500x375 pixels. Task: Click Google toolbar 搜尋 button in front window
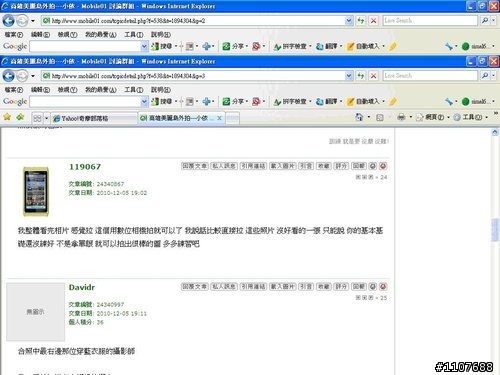click(162, 101)
